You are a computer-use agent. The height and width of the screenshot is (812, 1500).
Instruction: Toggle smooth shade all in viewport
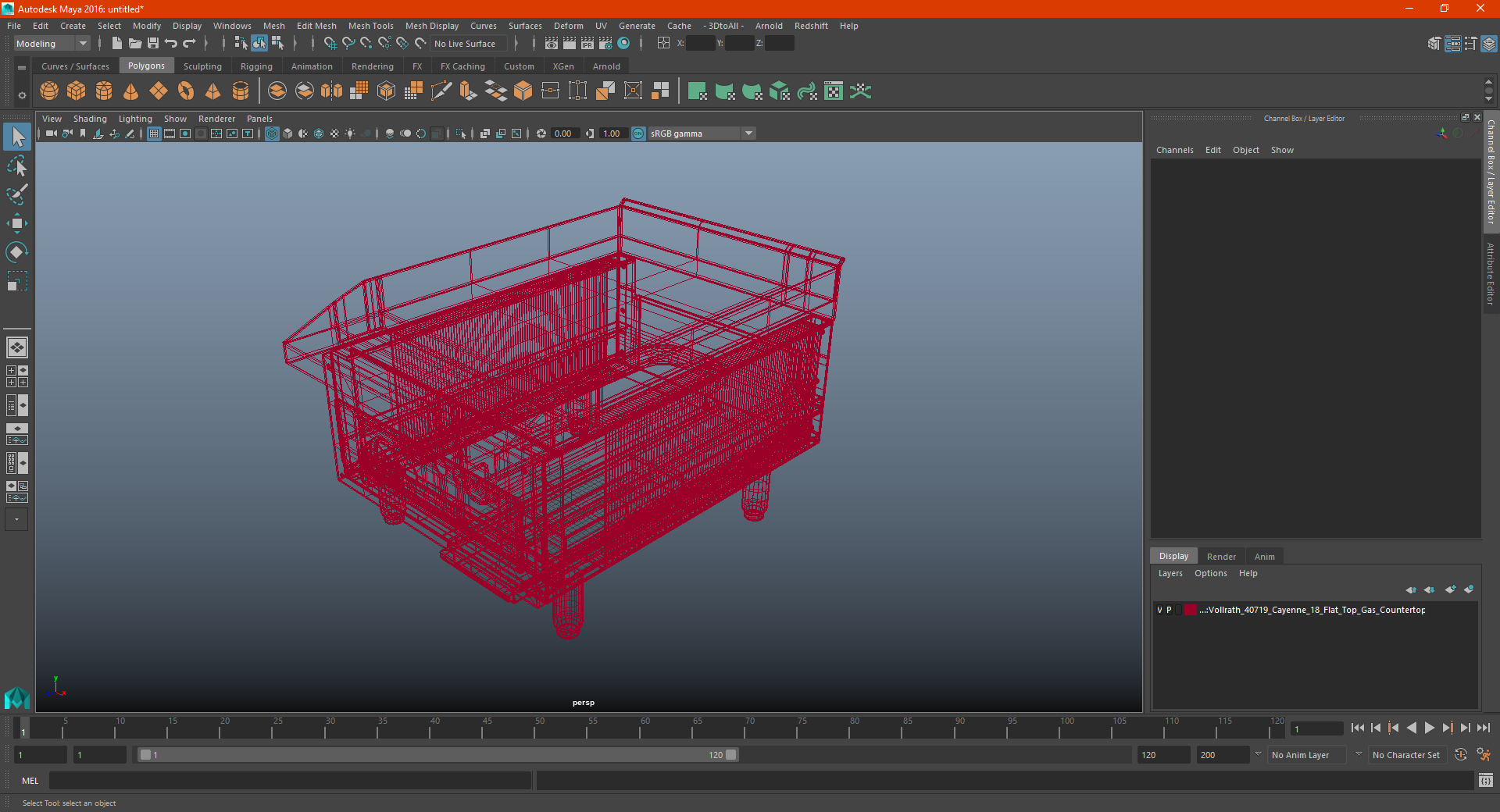287,134
